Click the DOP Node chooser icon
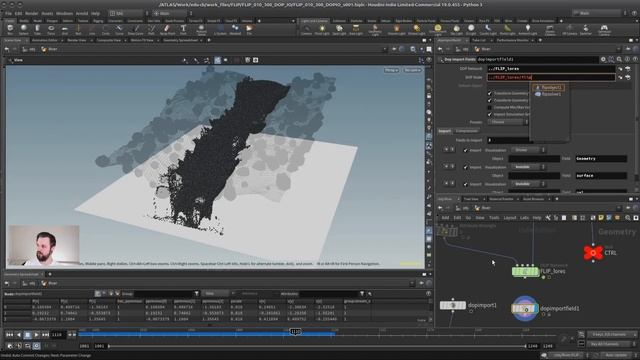This screenshot has width=640, height=360. pyautogui.click(x=628, y=77)
